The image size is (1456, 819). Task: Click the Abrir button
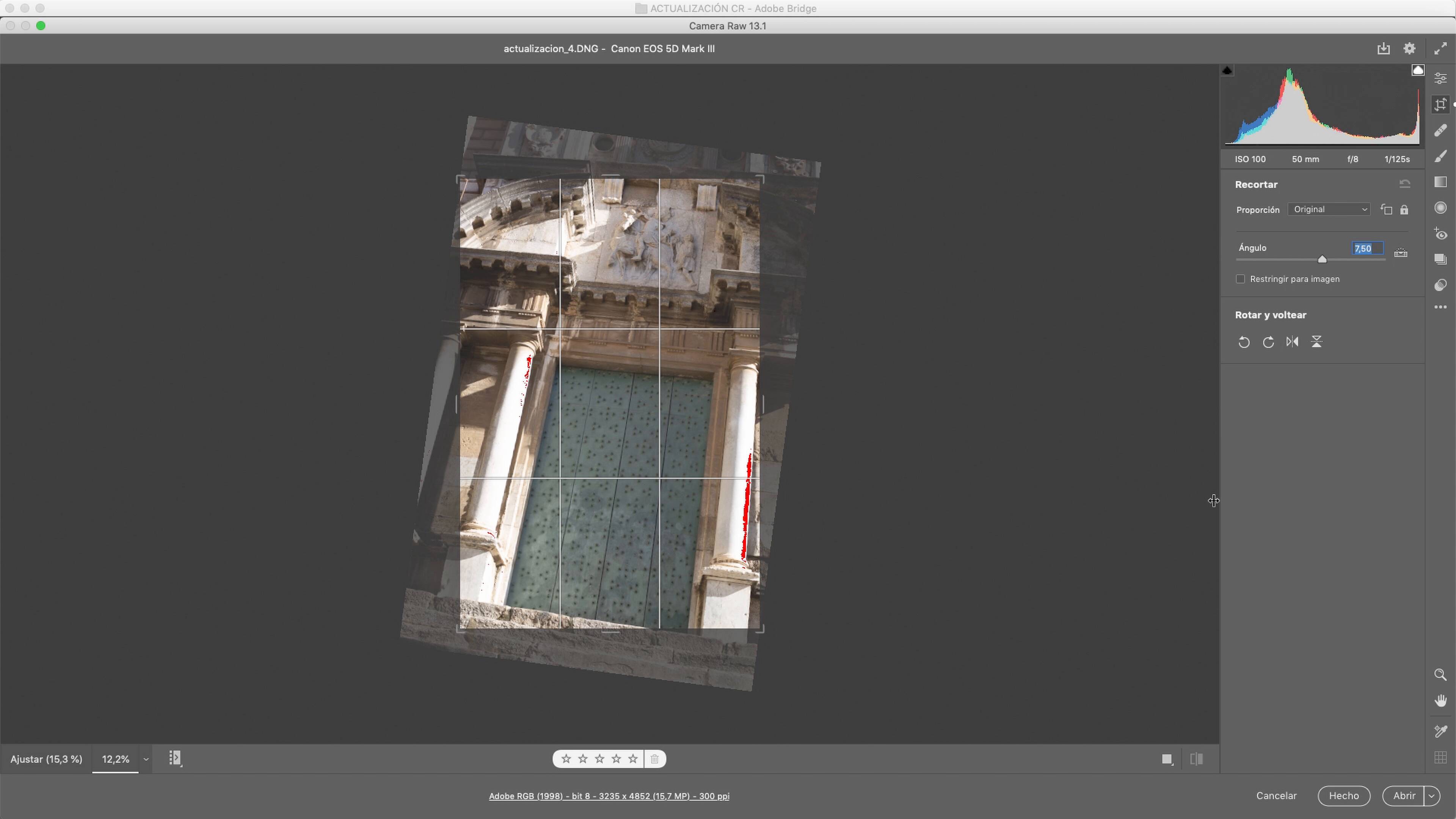click(x=1404, y=796)
